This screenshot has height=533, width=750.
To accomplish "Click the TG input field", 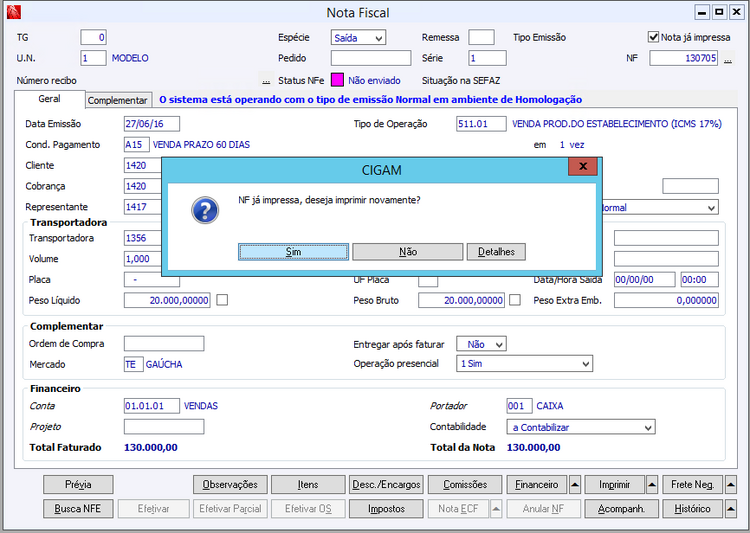I will [93, 37].
